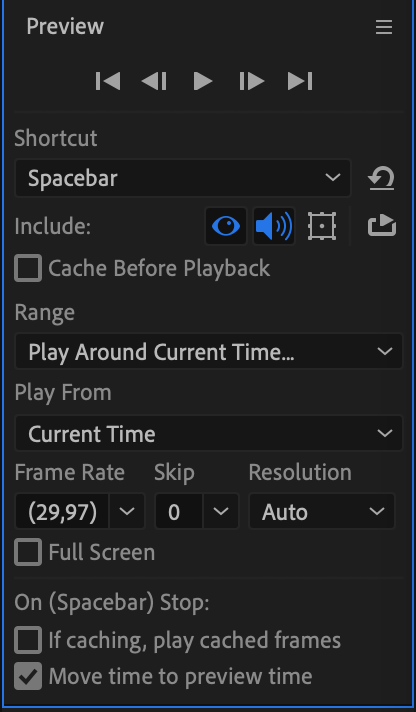This screenshot has width=416, height=712.
Task: Click the Play preview button
Action: tap(203, 81)
